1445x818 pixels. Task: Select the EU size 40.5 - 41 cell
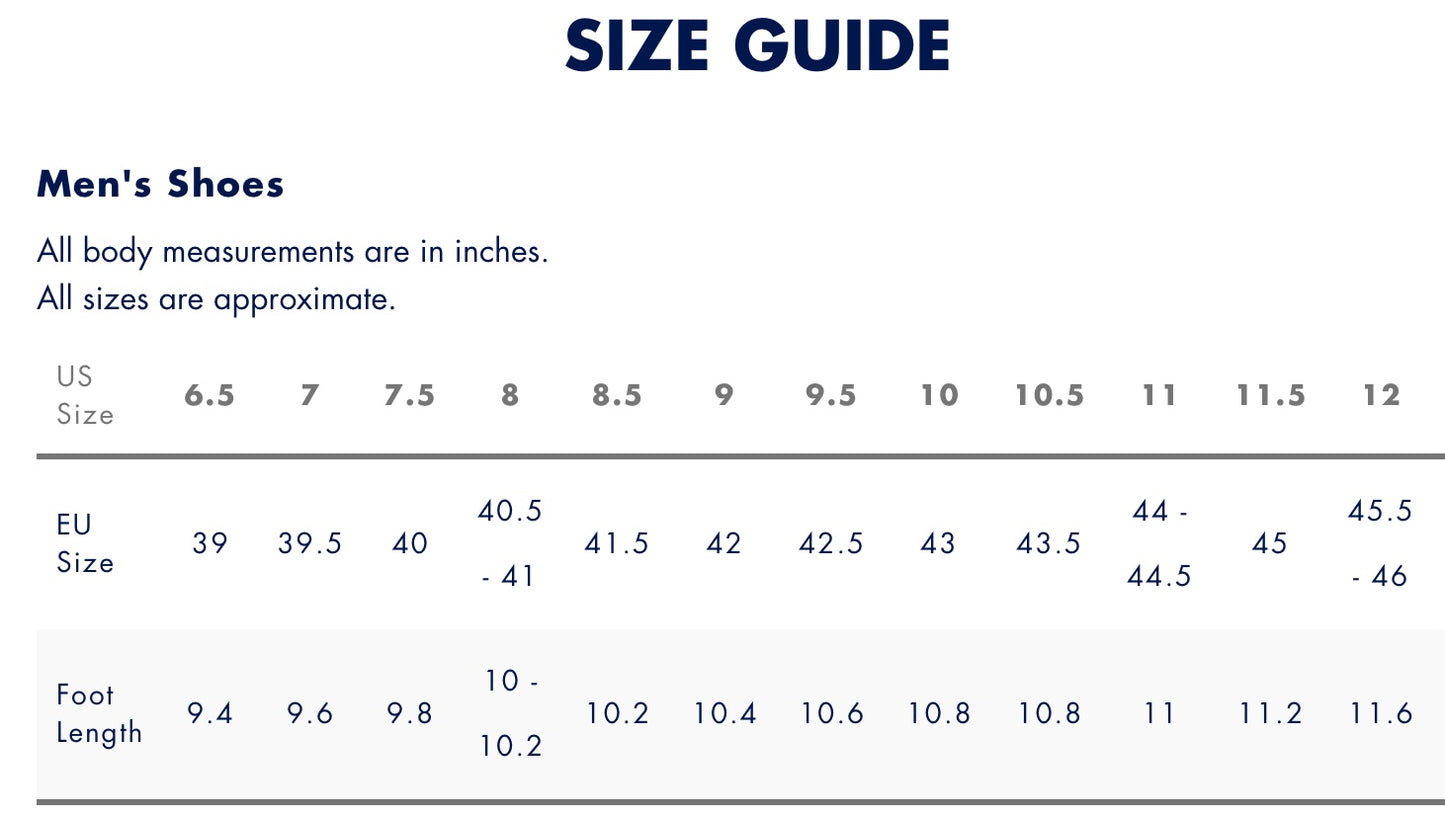510,544
